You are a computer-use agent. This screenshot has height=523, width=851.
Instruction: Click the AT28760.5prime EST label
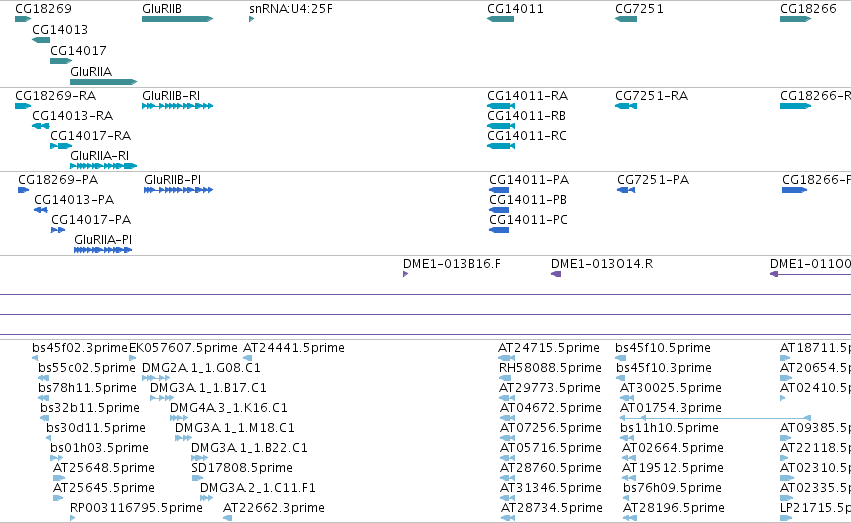pyautogui.click(x=551, y=468)
